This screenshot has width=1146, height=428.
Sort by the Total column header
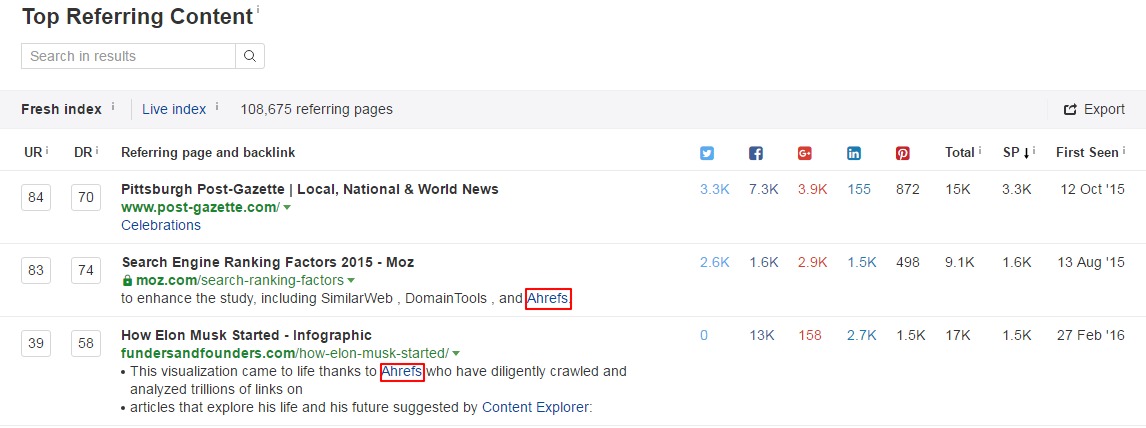coord(960,153)
